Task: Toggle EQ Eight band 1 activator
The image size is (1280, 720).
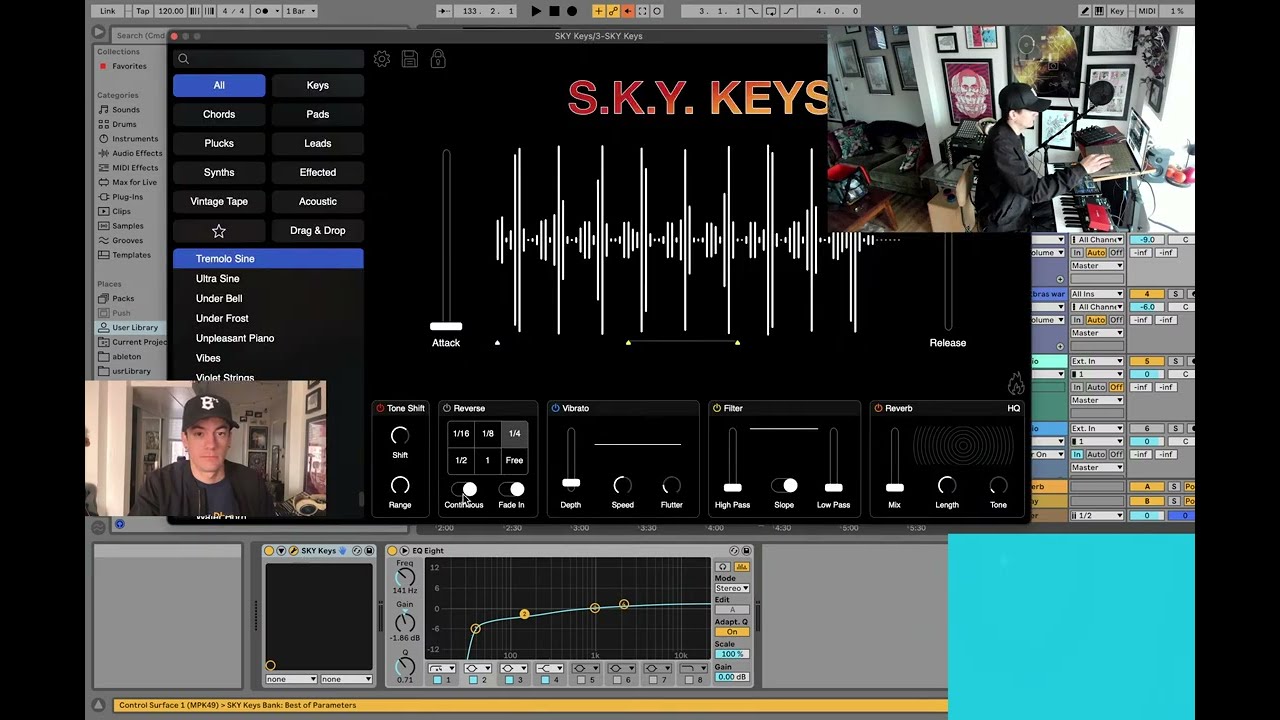Action: click(437, 679)
